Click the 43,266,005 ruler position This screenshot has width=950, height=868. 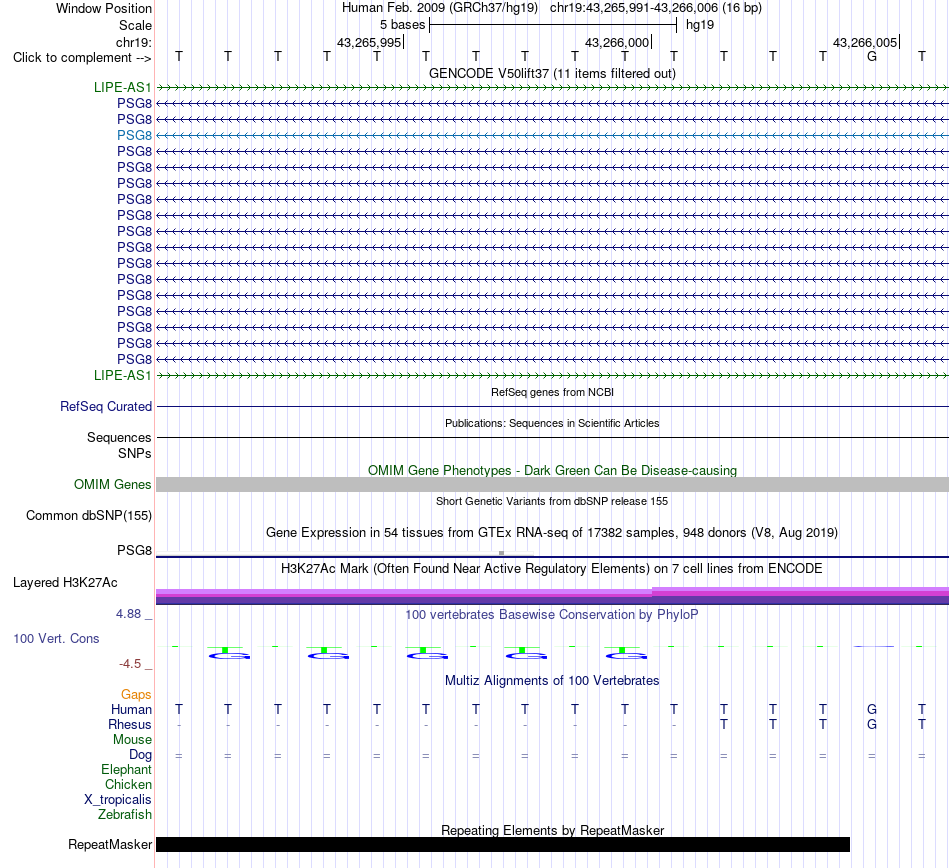pos(865,42)
